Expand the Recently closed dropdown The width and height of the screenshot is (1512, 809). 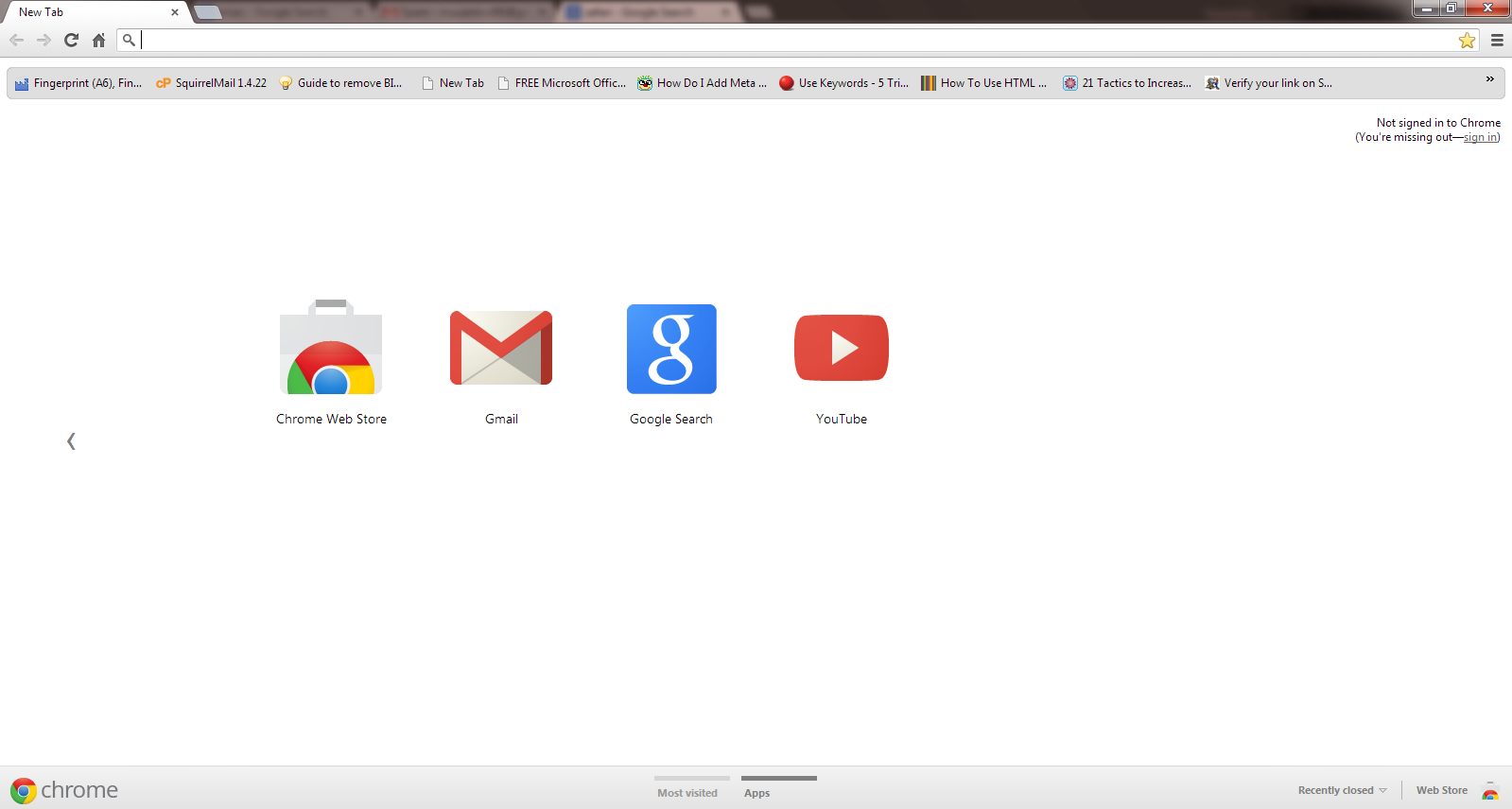coord(1343,790)
